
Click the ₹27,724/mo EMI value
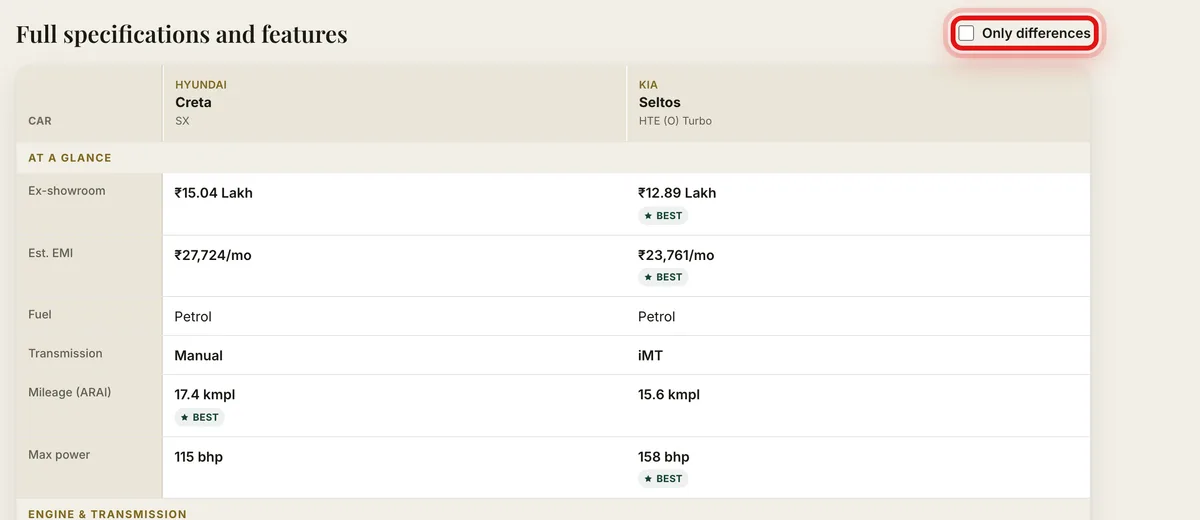click(213, 255)
